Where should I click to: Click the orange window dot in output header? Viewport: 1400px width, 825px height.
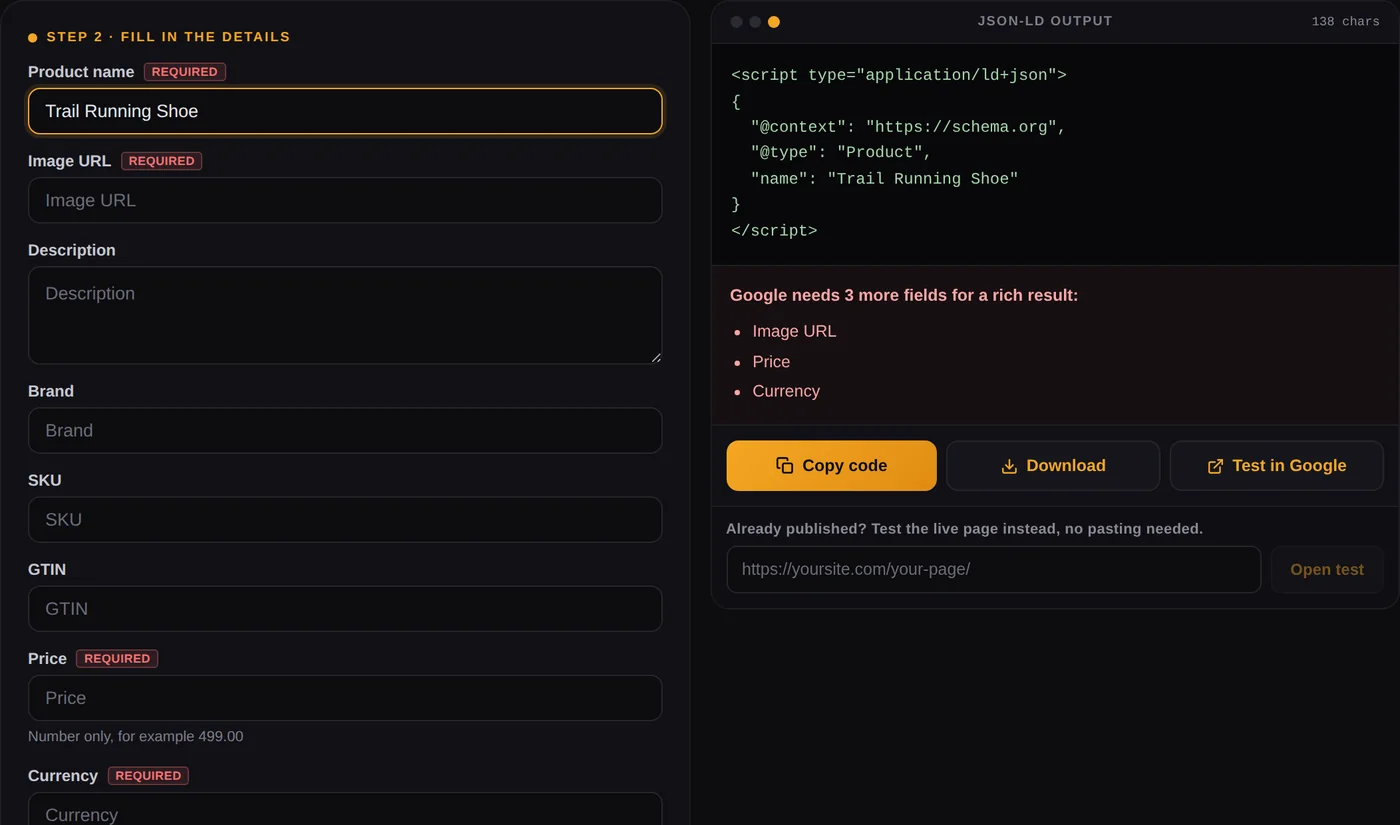point(774,22)
